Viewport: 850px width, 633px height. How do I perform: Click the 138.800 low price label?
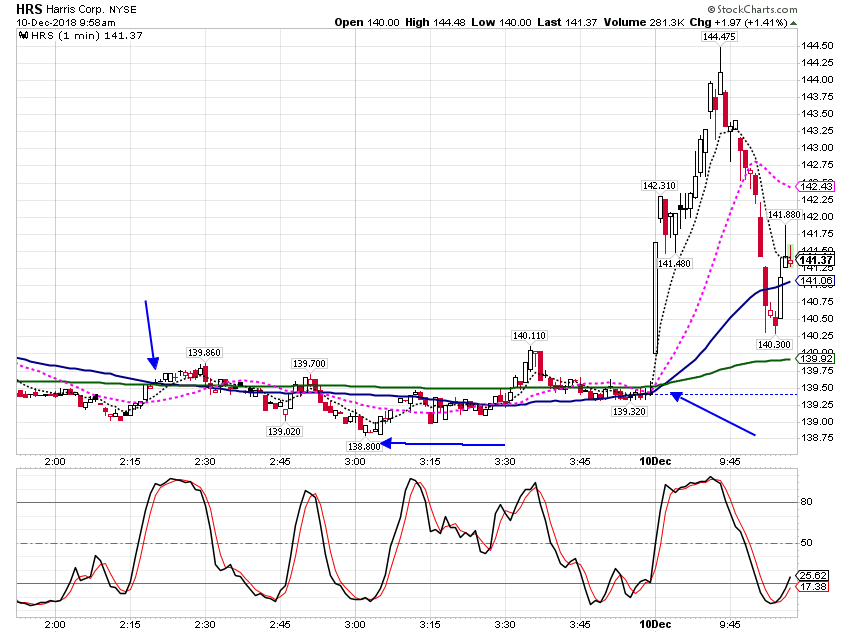coord(364,446)
